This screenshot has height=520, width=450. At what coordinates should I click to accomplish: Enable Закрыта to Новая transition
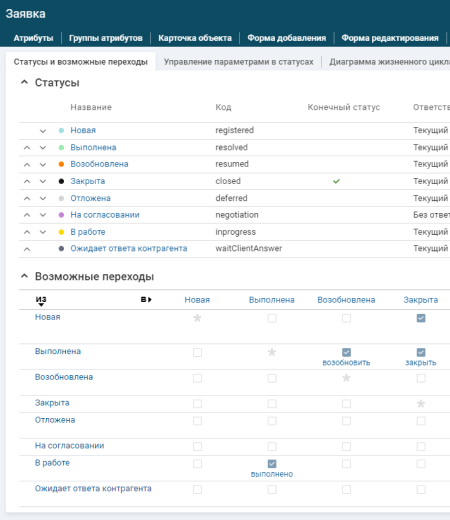pos(197,404)
